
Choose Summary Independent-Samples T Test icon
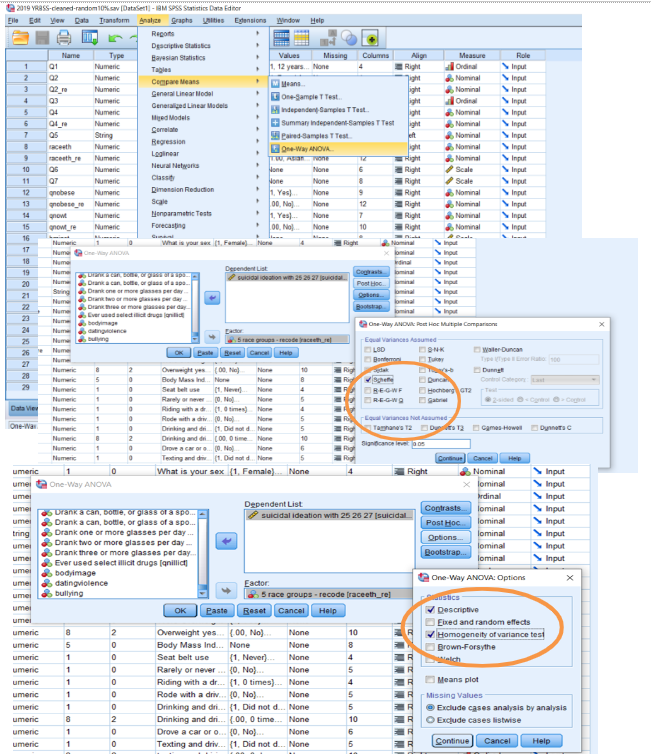[x=275, y=123]
